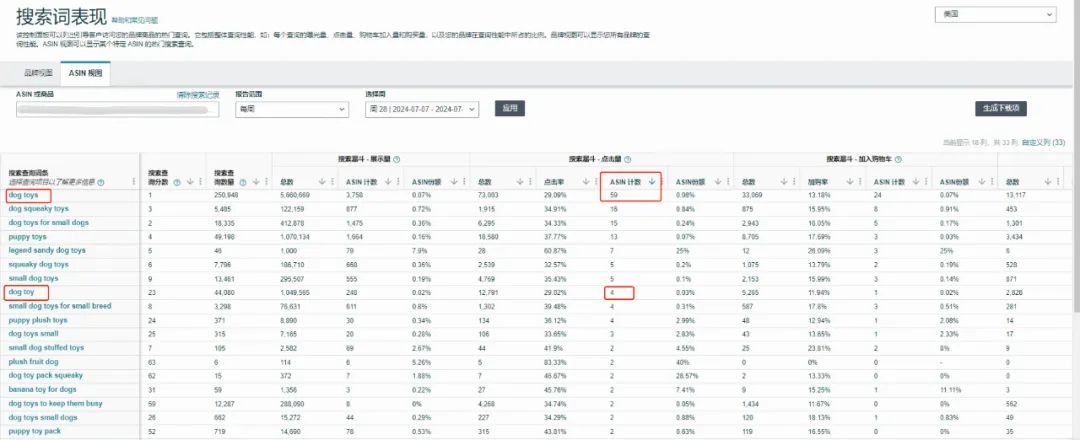Open small dog stuffed toys query
This screenshot has width=1080, height=440.
click(x=46, y=348)
